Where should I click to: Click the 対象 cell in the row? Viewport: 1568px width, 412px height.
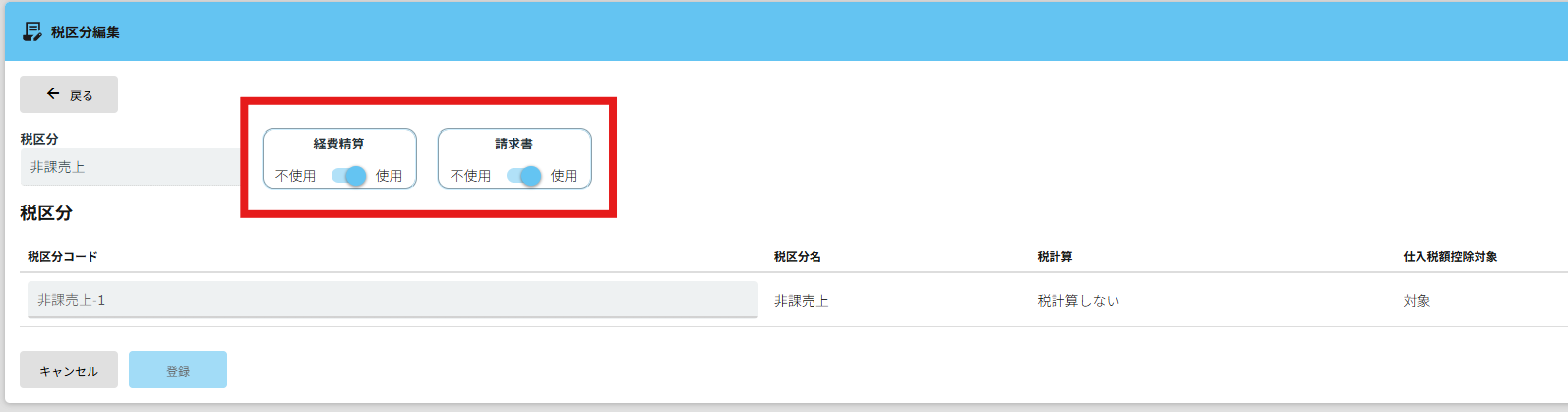(x=1417, y=301)
